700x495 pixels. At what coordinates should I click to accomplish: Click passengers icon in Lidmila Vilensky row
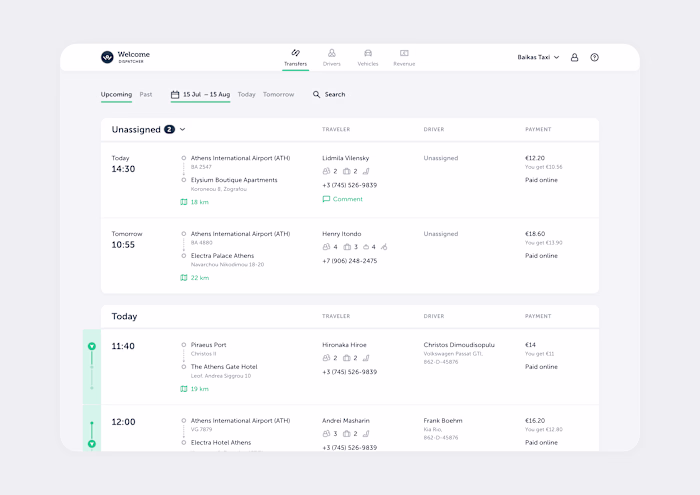(x=326, y=171)
